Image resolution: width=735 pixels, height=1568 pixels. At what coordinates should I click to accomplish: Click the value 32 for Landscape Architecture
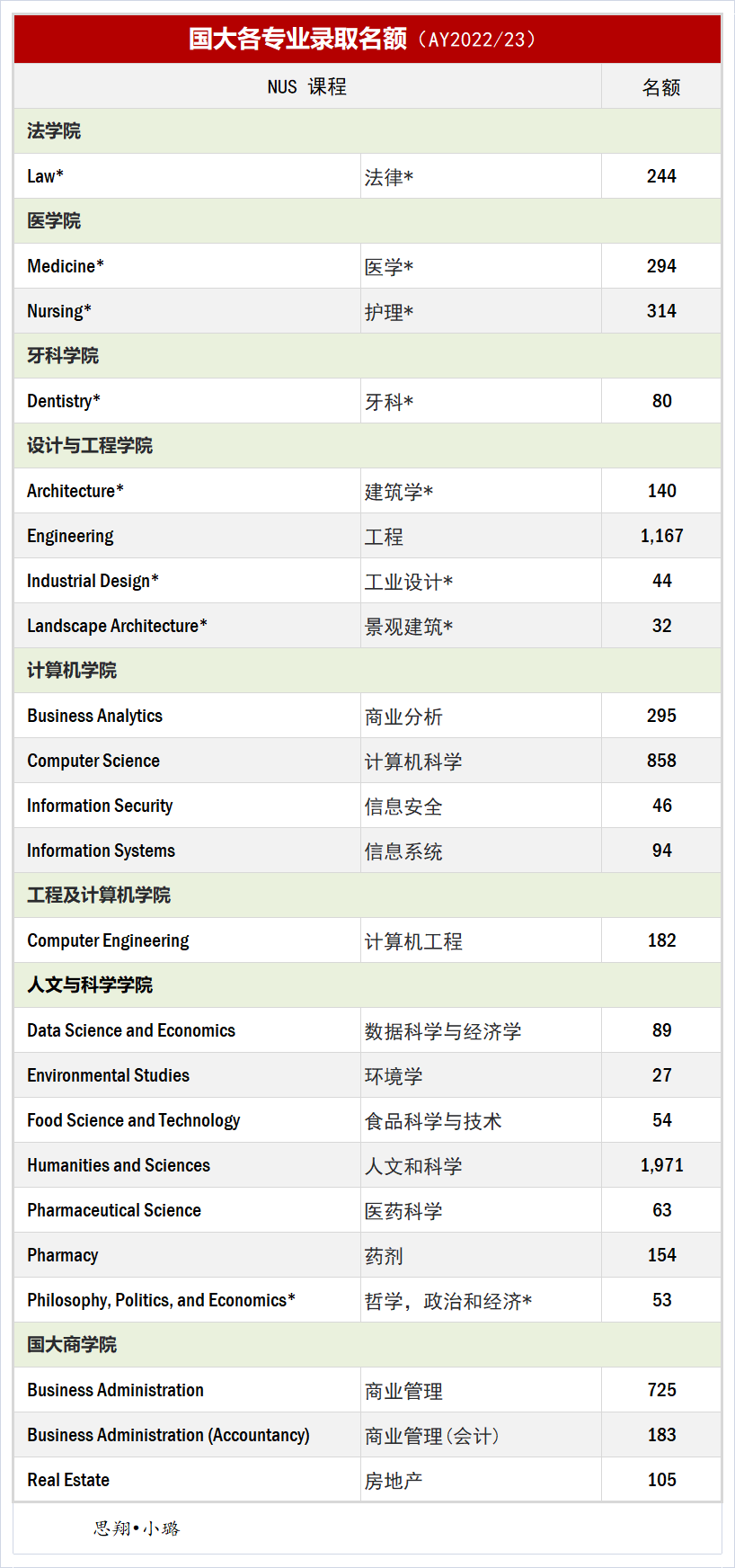(662, 626)
